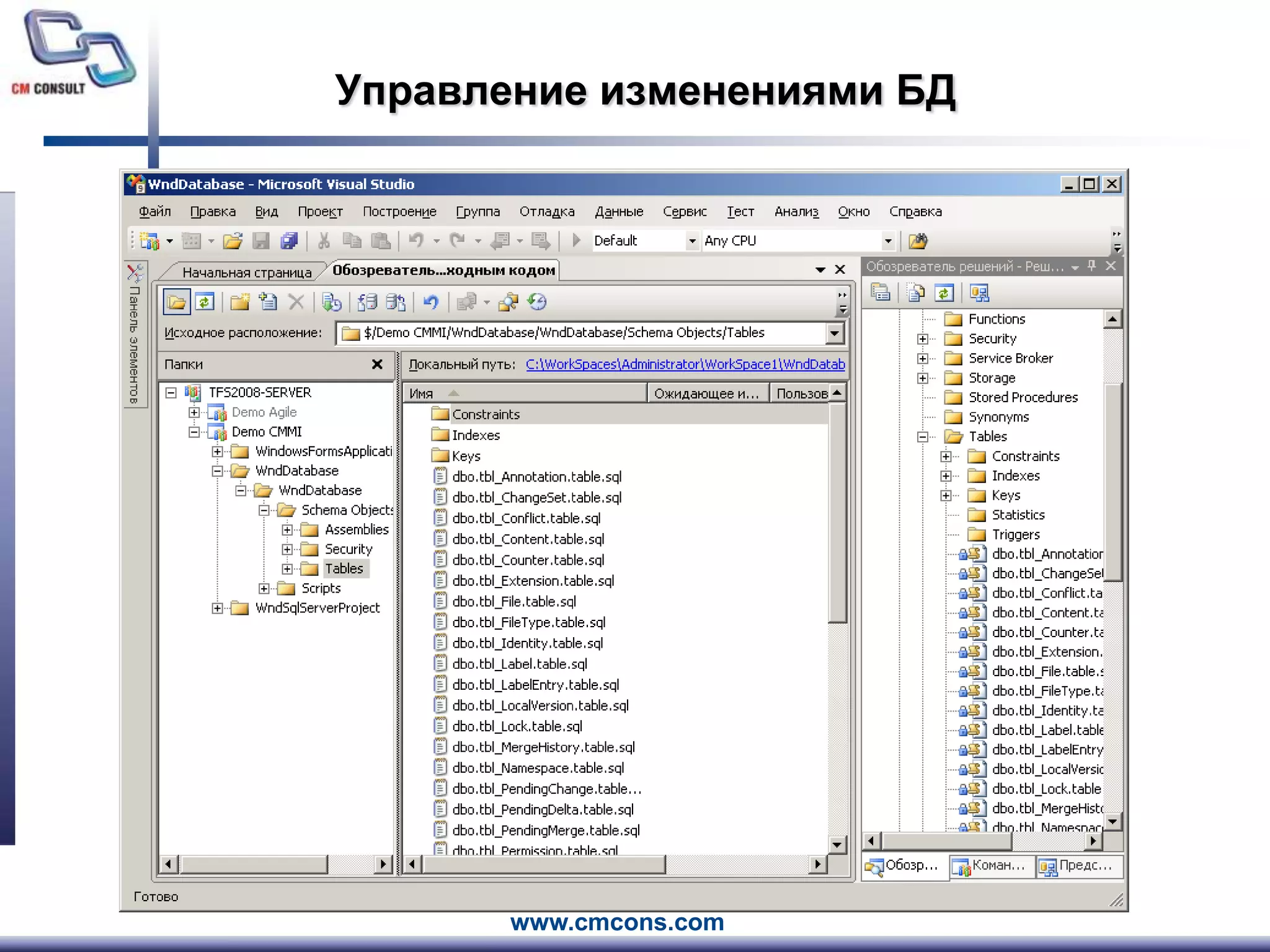This screenshot has width=1270, height=952.
Task: Select dbo.tbl_Lock.table in Solution Explorer
Action: pyautogui.click(x=1046, y=789)
